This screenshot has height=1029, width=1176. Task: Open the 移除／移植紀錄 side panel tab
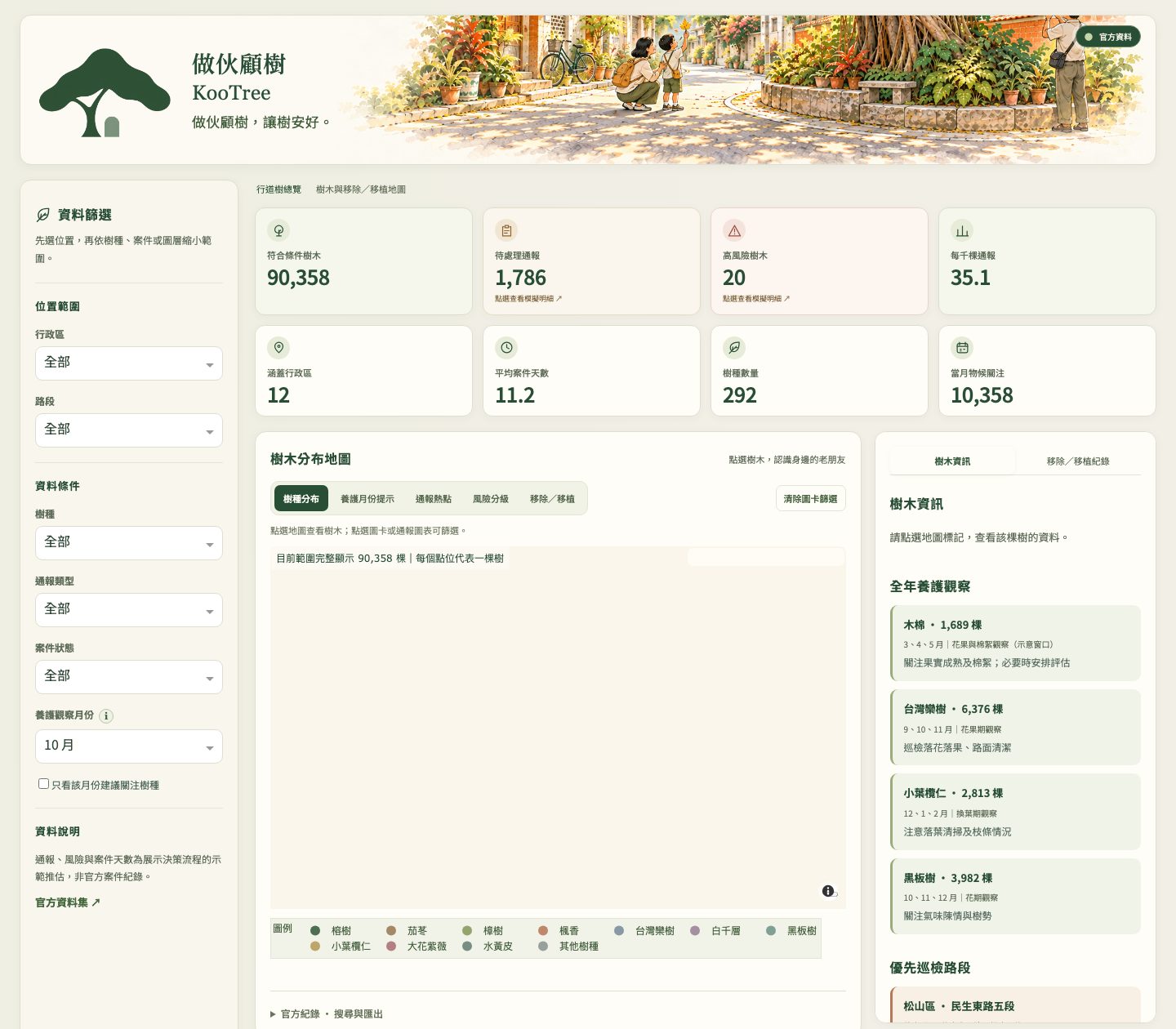coord(1078,461)
